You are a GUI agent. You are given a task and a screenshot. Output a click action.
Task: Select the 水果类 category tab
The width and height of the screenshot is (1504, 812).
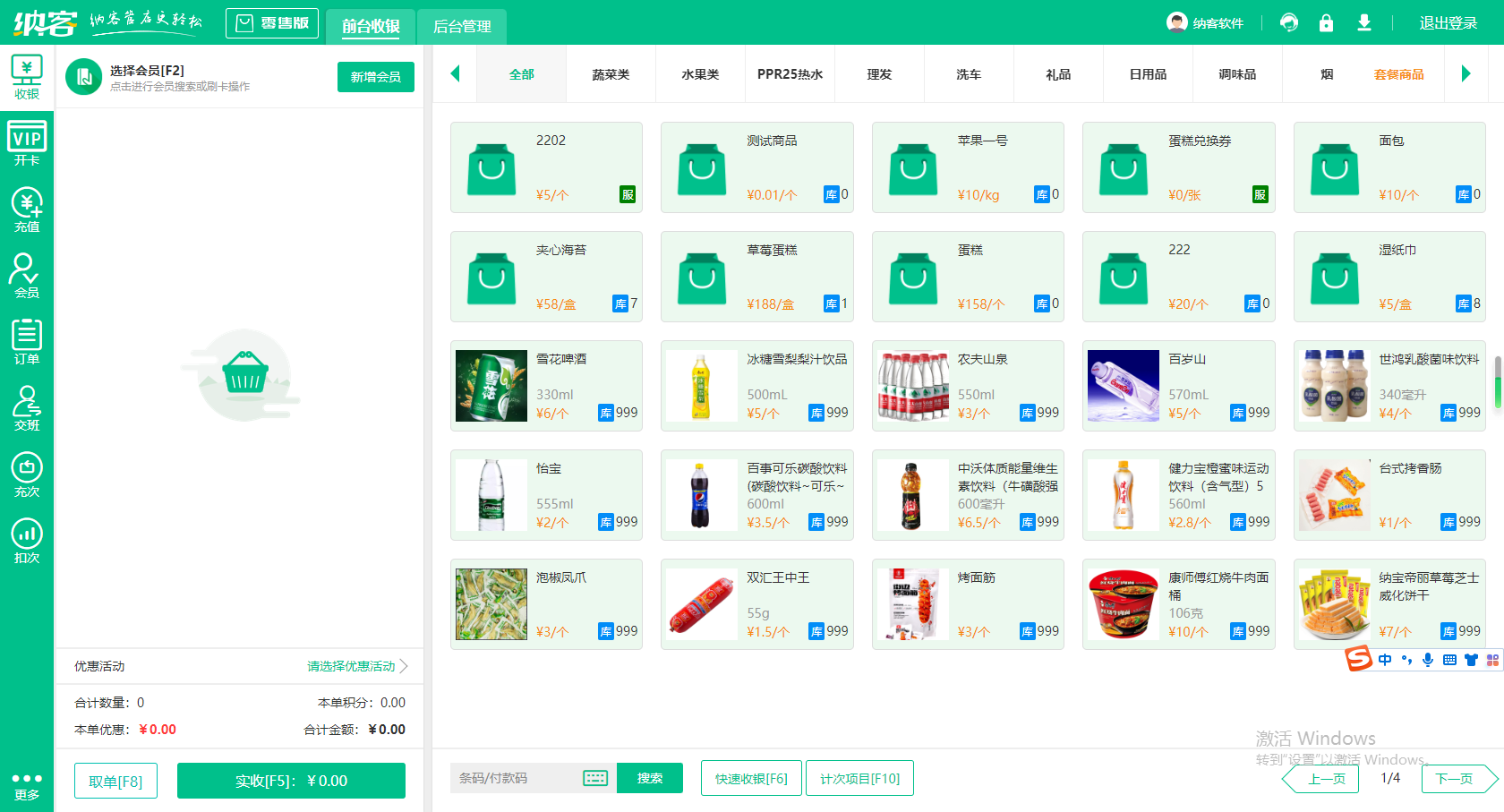click(700, 74)
